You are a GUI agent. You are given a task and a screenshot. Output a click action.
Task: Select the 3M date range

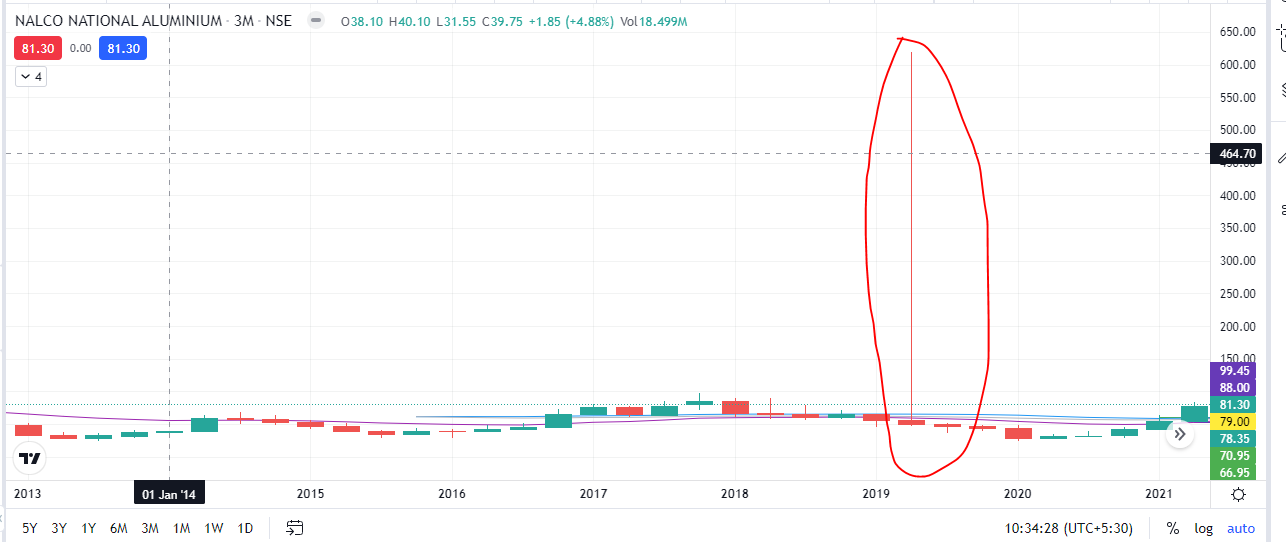tap(150, 528)
